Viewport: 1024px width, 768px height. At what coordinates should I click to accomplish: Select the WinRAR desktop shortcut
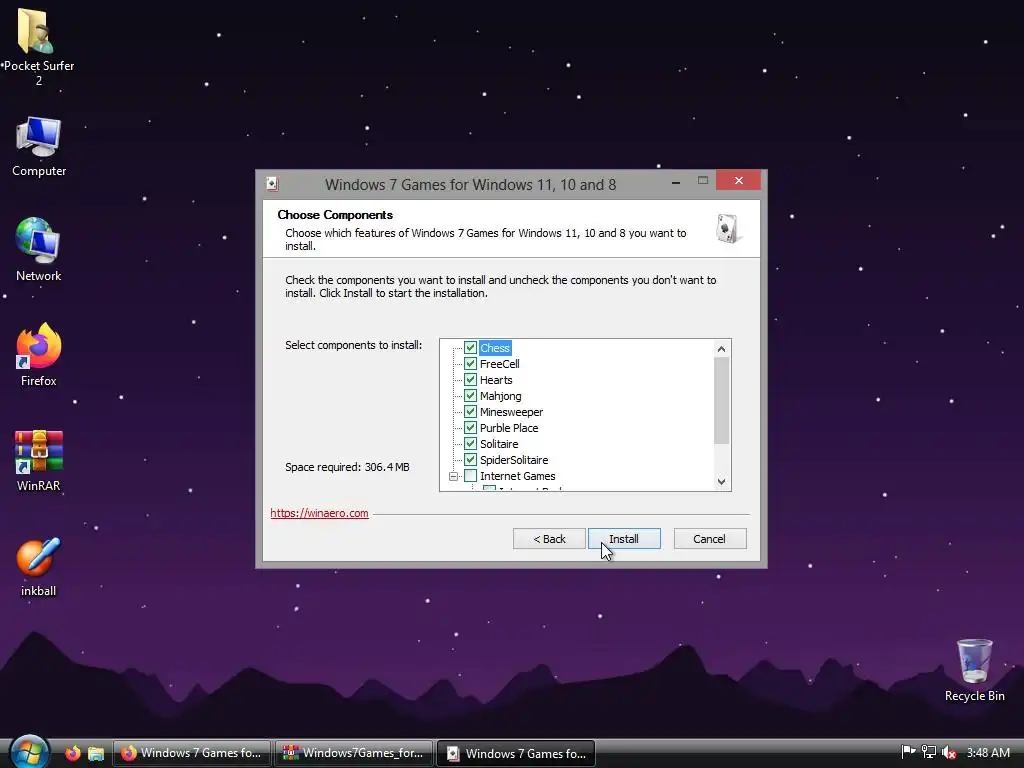pyautogui.click(x=39, y=460)
